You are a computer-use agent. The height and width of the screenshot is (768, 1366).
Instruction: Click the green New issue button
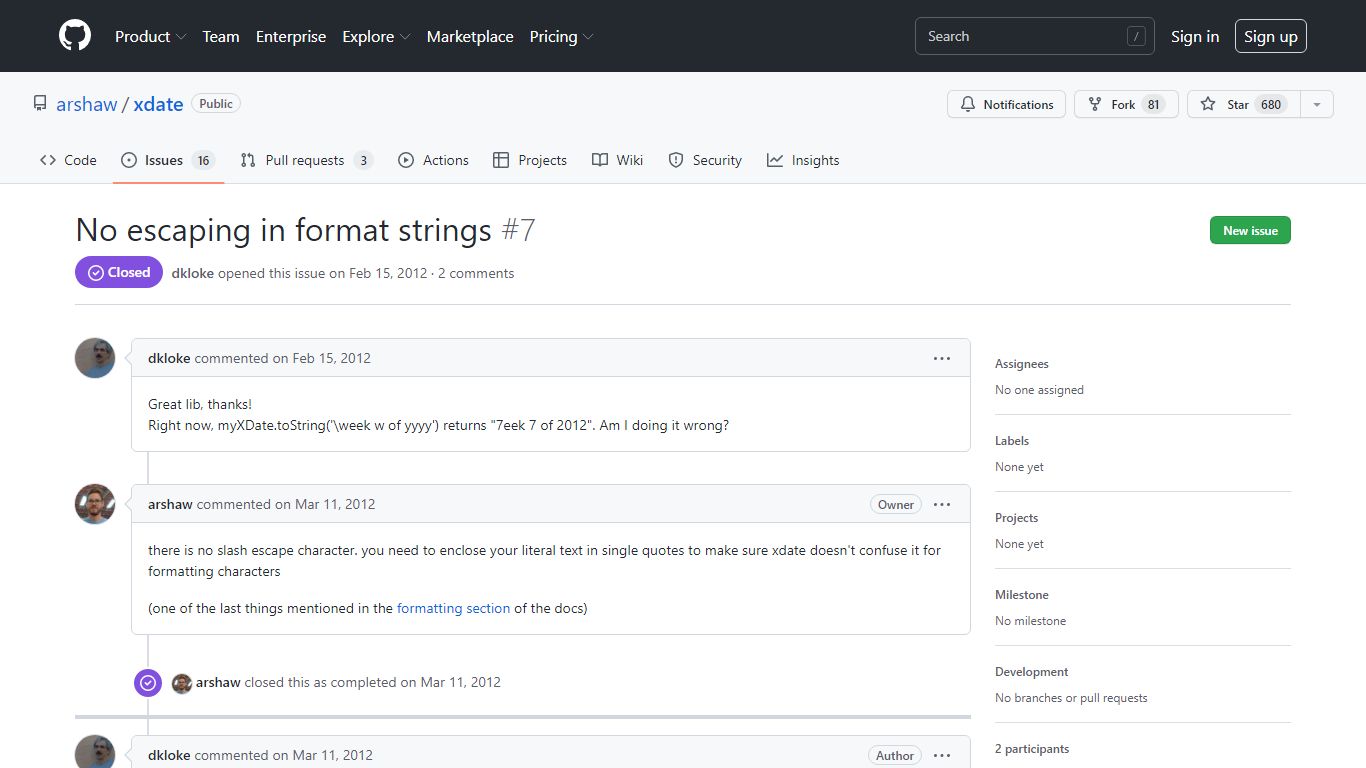coord(1250,230)
